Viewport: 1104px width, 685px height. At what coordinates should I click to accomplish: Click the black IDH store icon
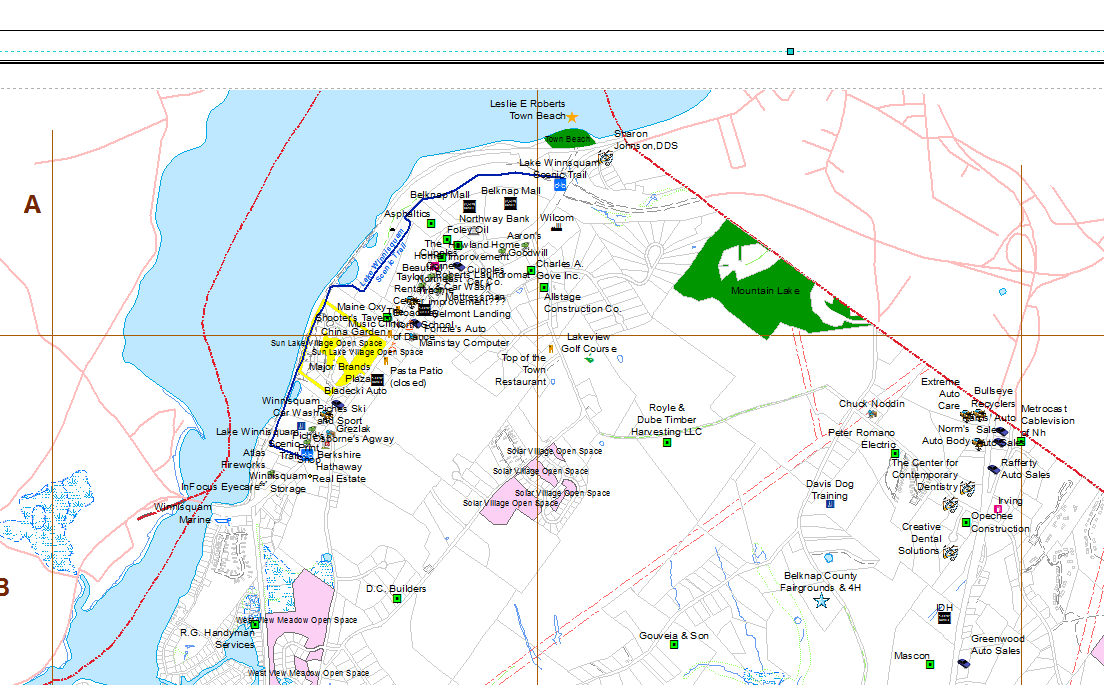click(944, 617)
